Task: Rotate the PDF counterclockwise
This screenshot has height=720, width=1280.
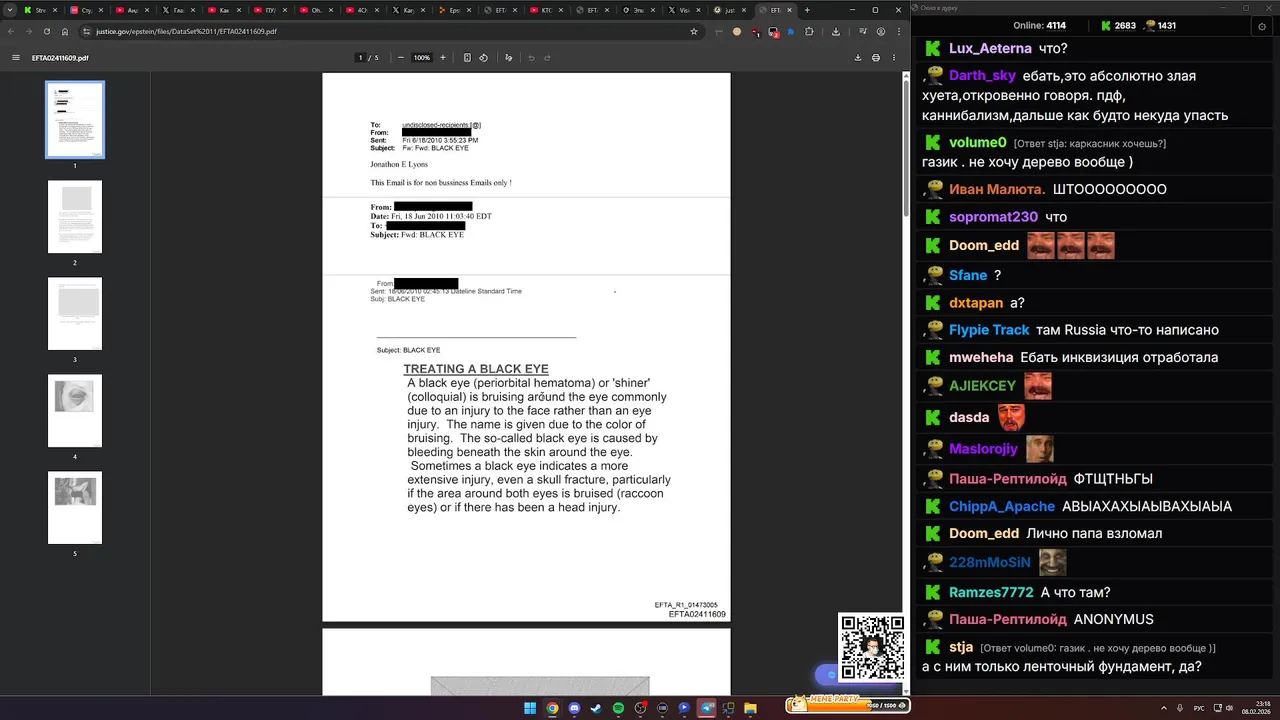Action: click(484, 58)
